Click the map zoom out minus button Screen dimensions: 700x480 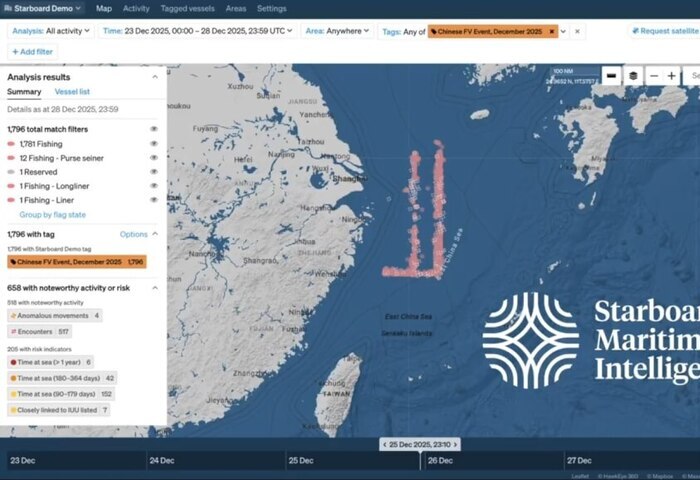click(653, 76)
